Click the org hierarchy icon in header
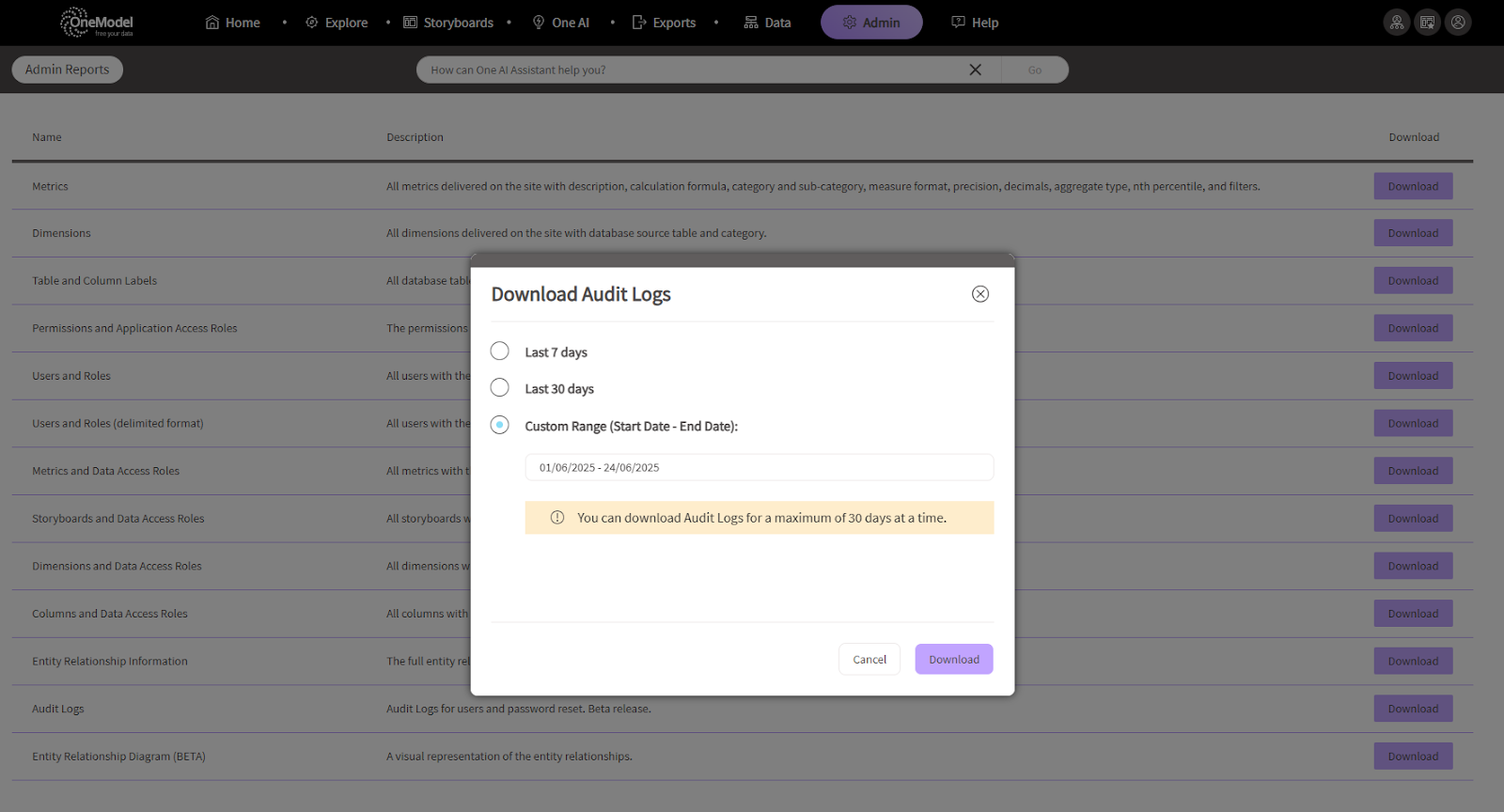Screen dimensions: 1504x812 pos(1397,23)
